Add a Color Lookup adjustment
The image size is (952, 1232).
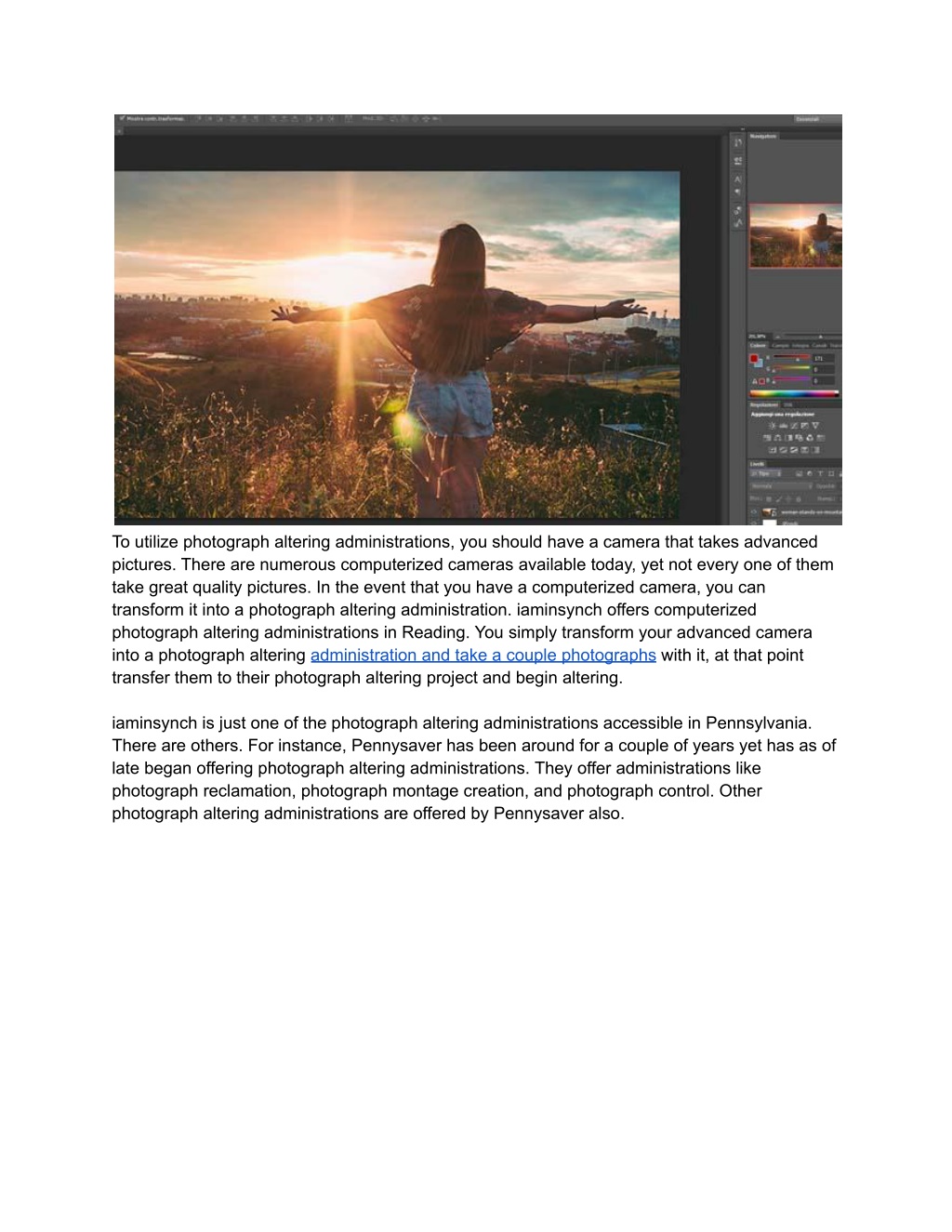(x=820, y=437)
